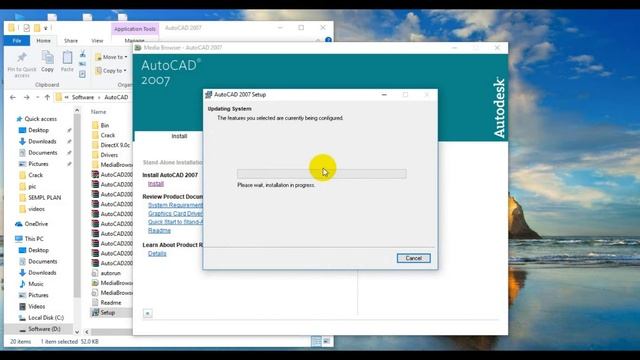
Task: Sort by the Name column header
Action: coord(98,112)
